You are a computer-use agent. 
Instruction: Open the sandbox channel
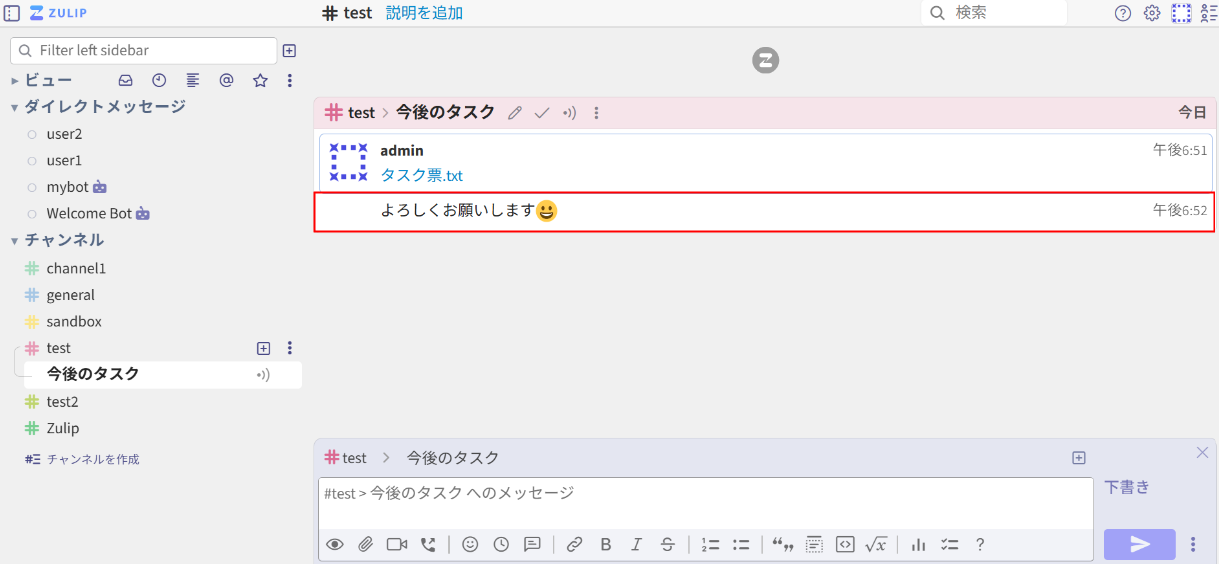click(x=74, y=322)
